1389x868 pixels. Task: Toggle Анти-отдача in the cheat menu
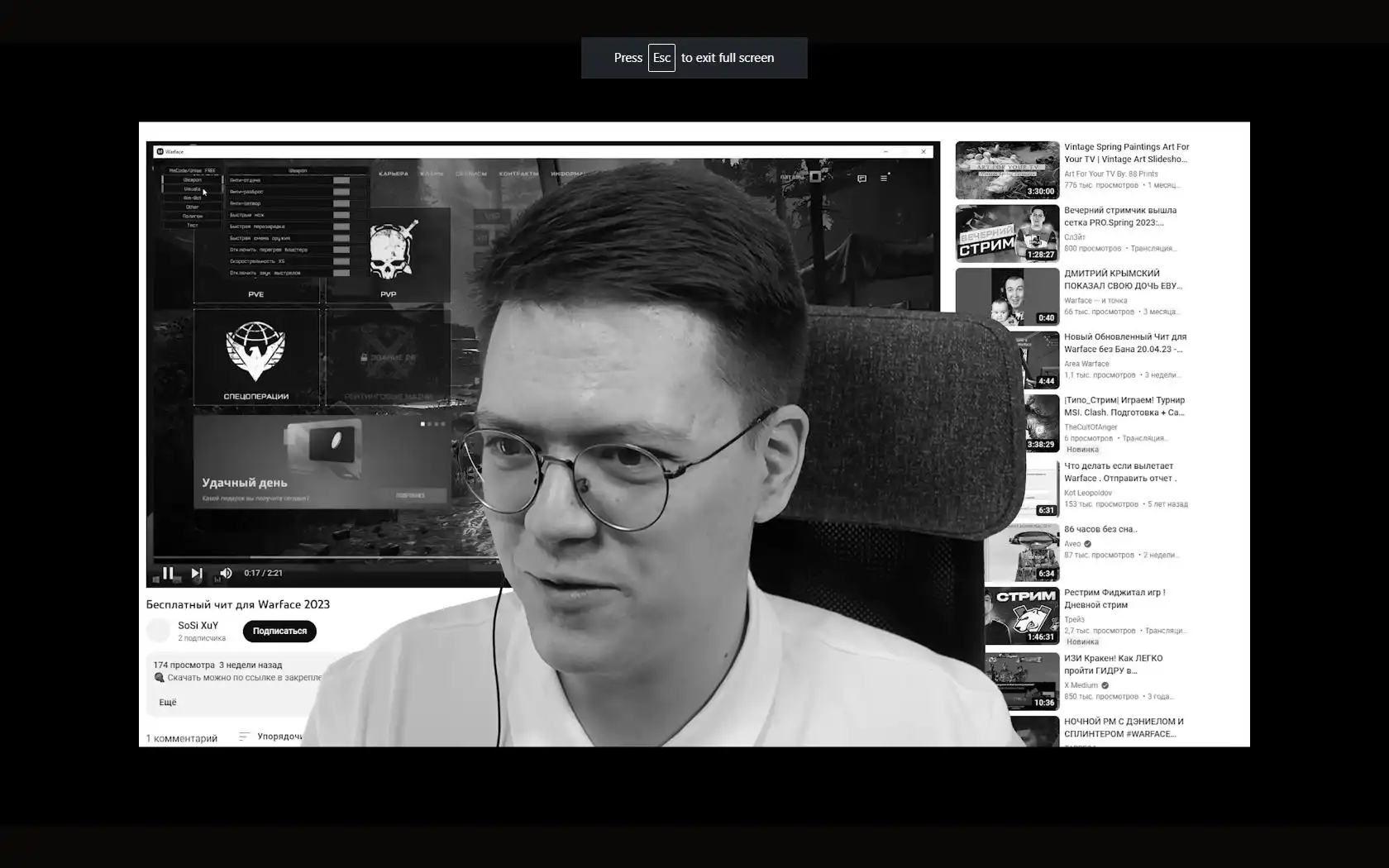coord(341,180)
